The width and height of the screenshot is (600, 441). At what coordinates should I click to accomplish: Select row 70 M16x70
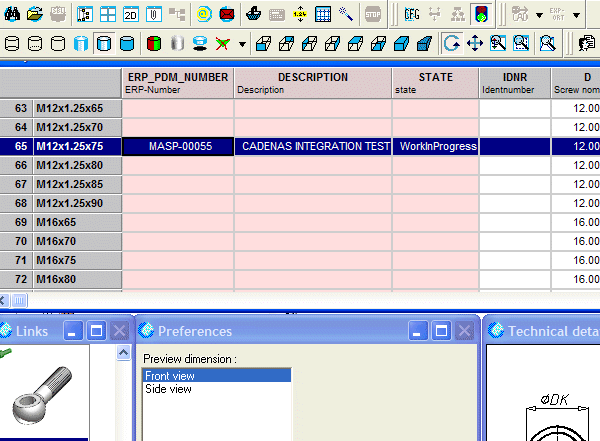point(61,241)
